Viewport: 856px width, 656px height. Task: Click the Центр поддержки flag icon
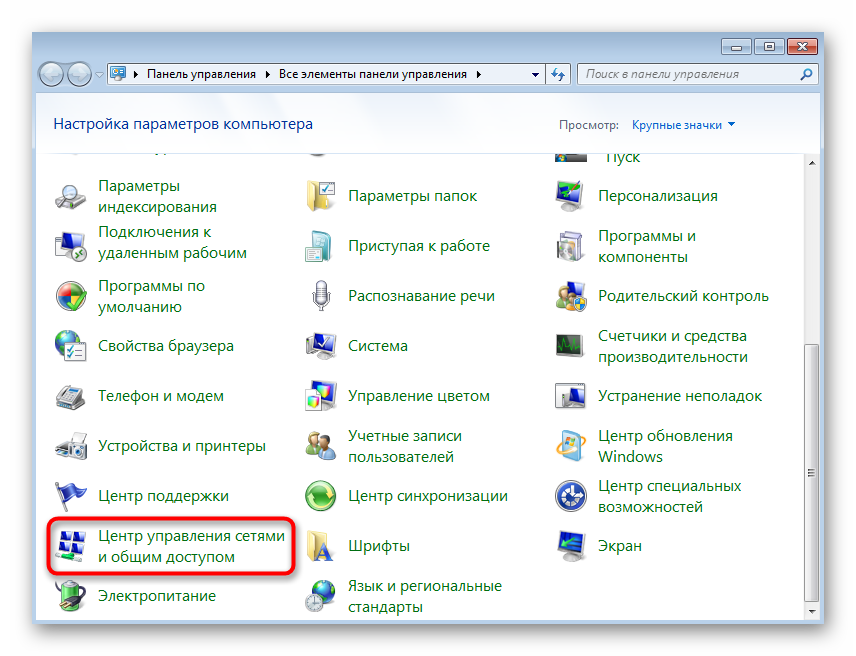(x=70, y=496)
